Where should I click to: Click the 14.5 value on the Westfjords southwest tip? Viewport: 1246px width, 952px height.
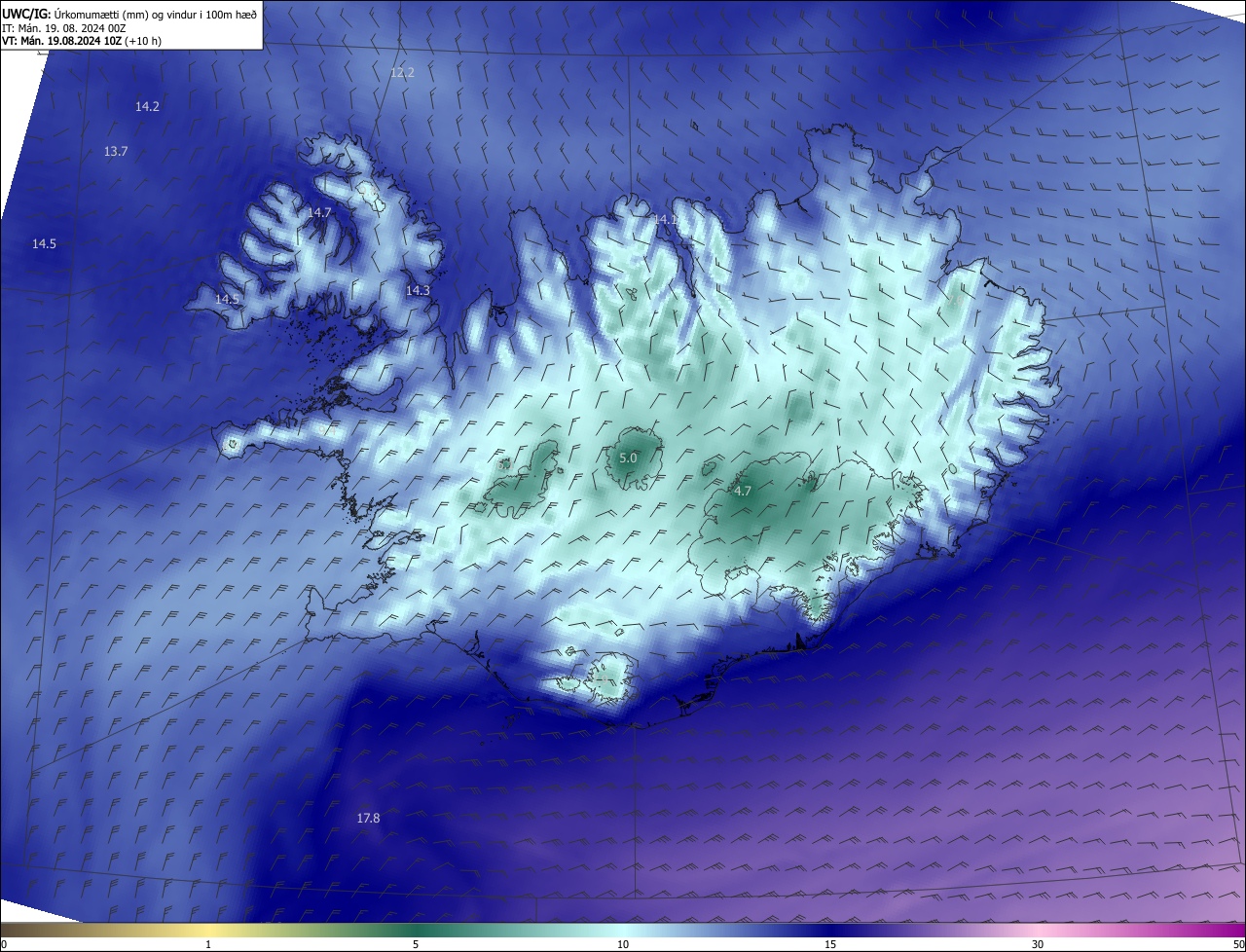[227, 300]
